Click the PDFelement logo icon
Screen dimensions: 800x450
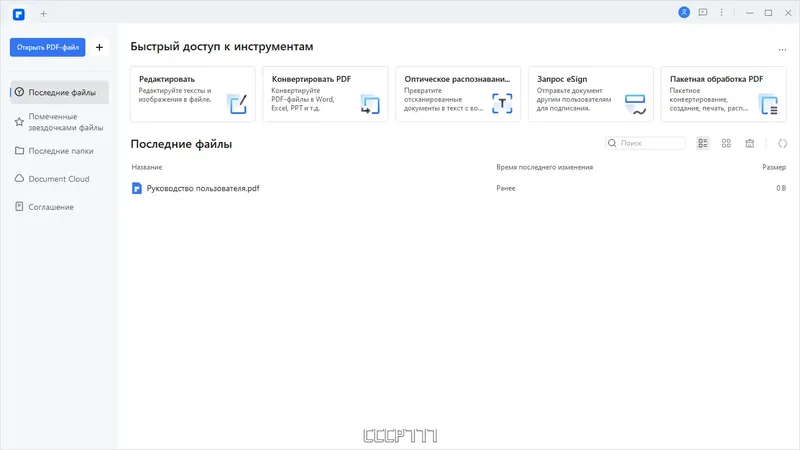19,14
